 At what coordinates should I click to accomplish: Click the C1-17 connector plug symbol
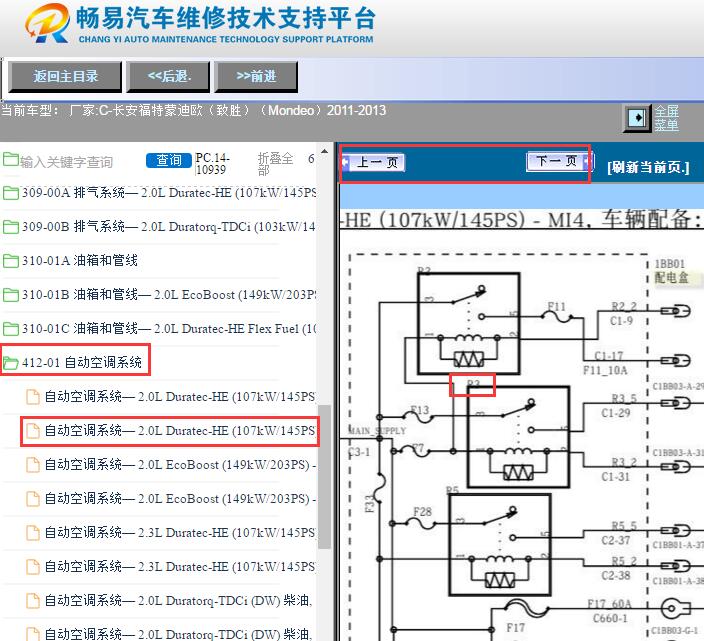pos(676,360)
